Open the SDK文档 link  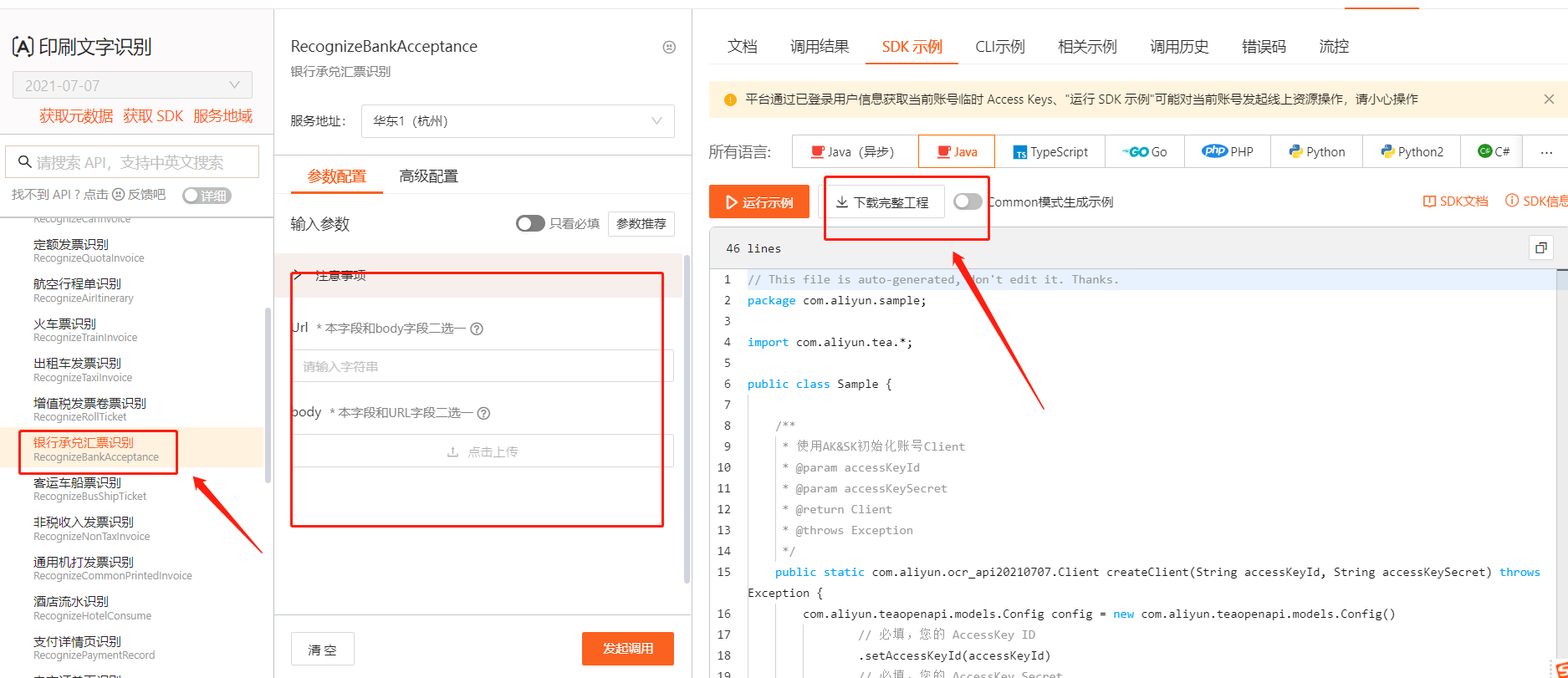point(1456,201)
